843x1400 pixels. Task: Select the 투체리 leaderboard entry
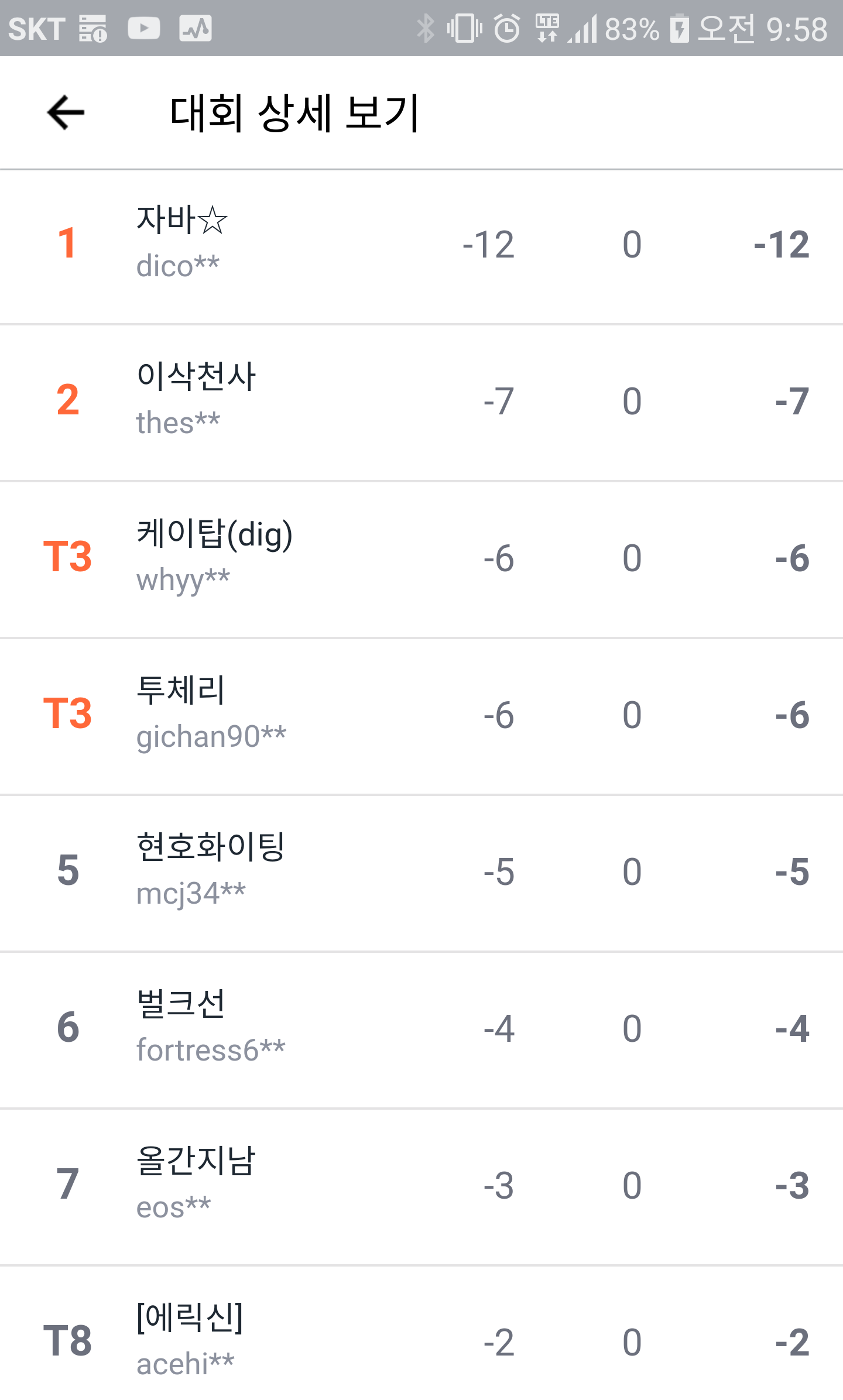421,715
